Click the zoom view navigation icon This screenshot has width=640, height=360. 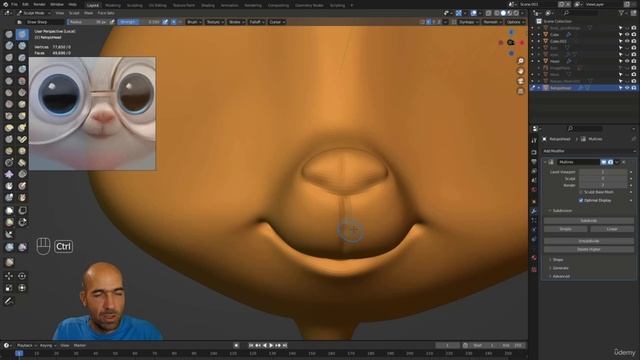pos(520,61)
